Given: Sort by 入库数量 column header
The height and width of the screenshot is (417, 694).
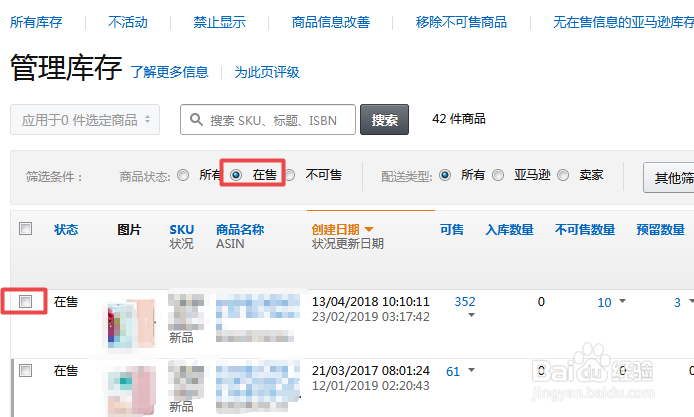Looking at the screenshot, I should (509, 229).
